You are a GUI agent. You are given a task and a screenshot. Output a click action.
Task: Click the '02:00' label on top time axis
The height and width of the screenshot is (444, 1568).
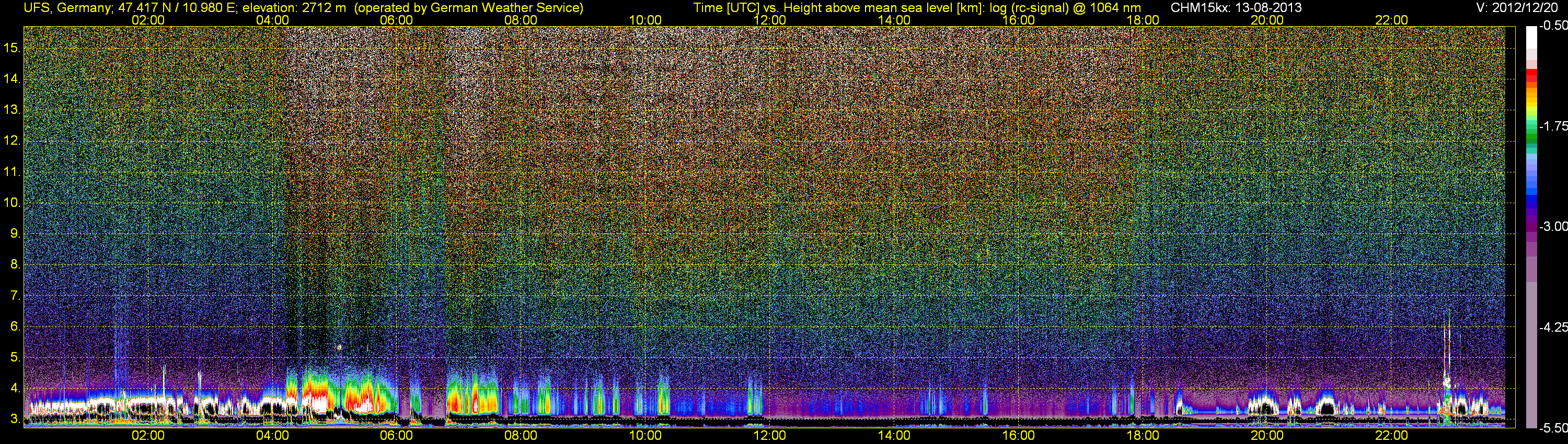(x=148, y=20)
